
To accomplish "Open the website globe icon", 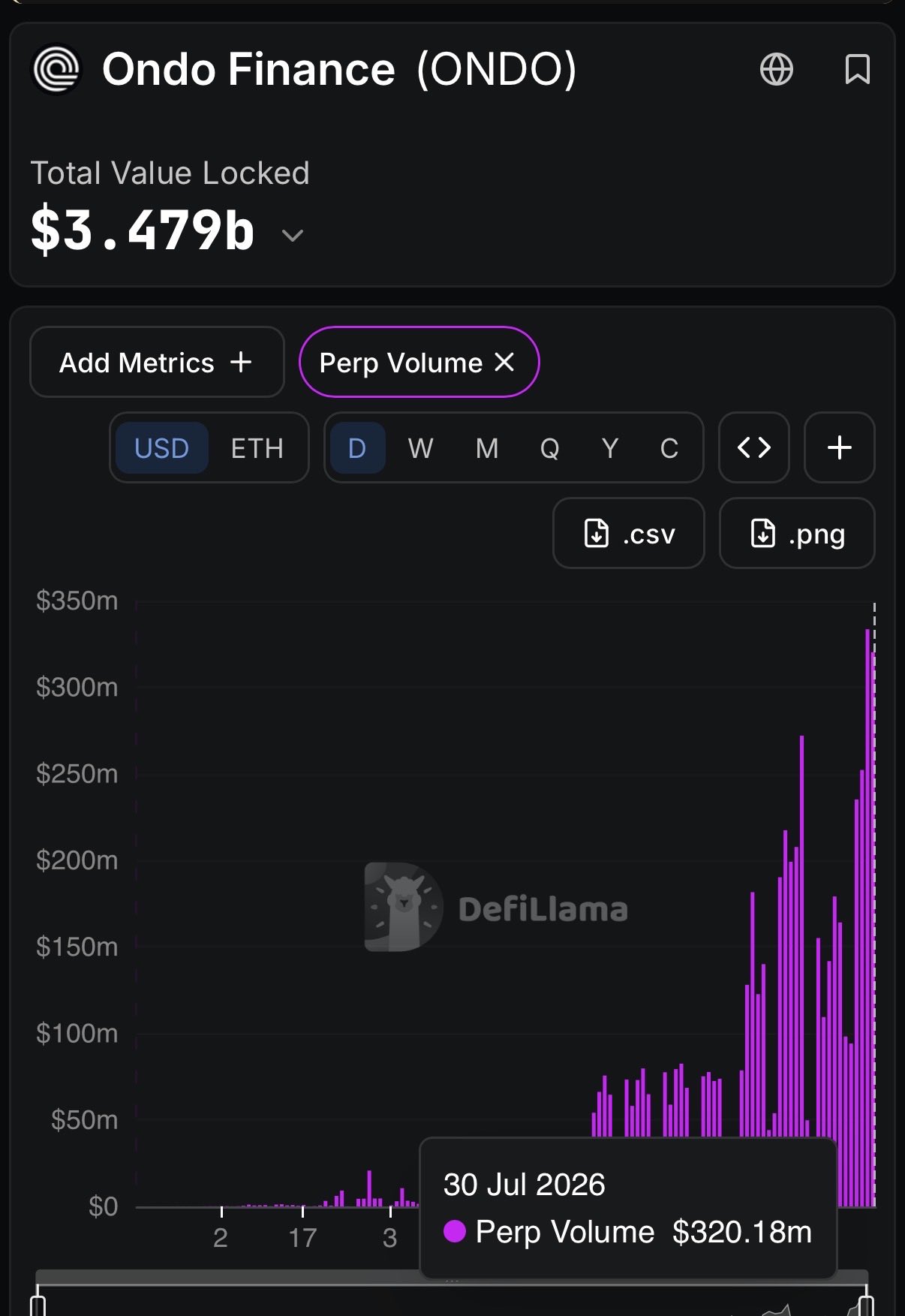I will tap(776, 70).
